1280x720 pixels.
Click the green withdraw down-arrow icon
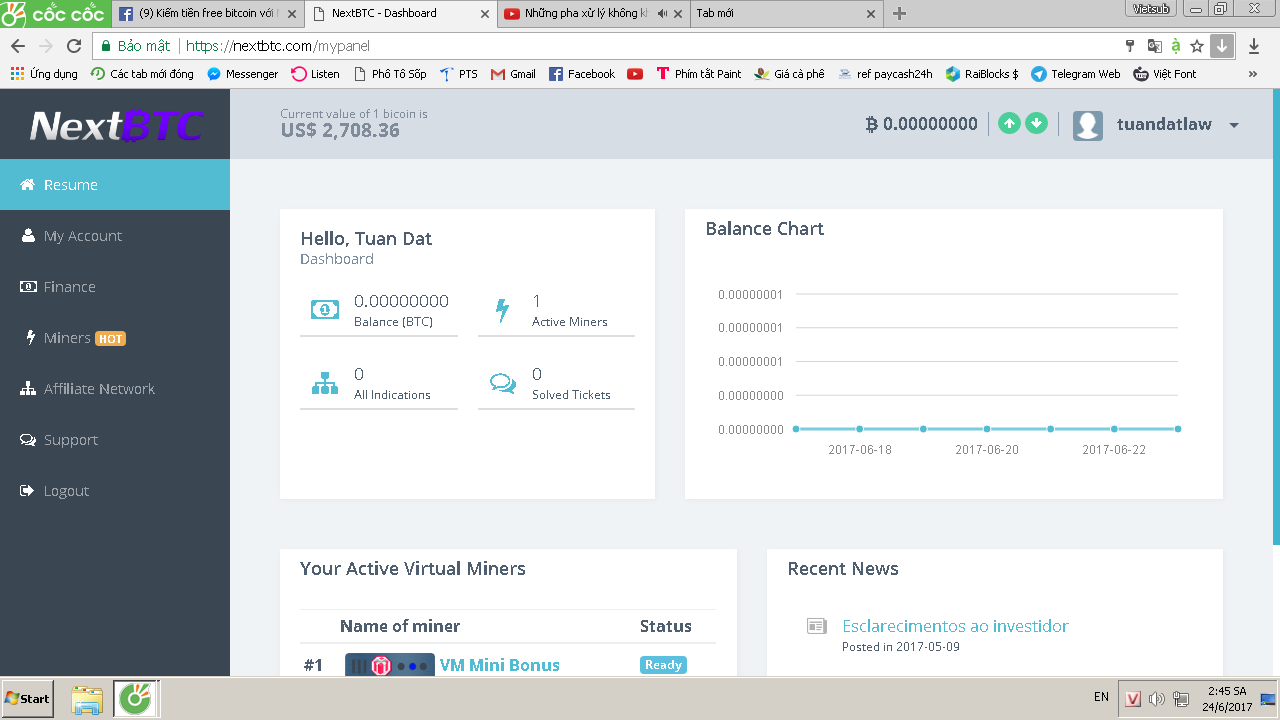tap(1037, 123)
